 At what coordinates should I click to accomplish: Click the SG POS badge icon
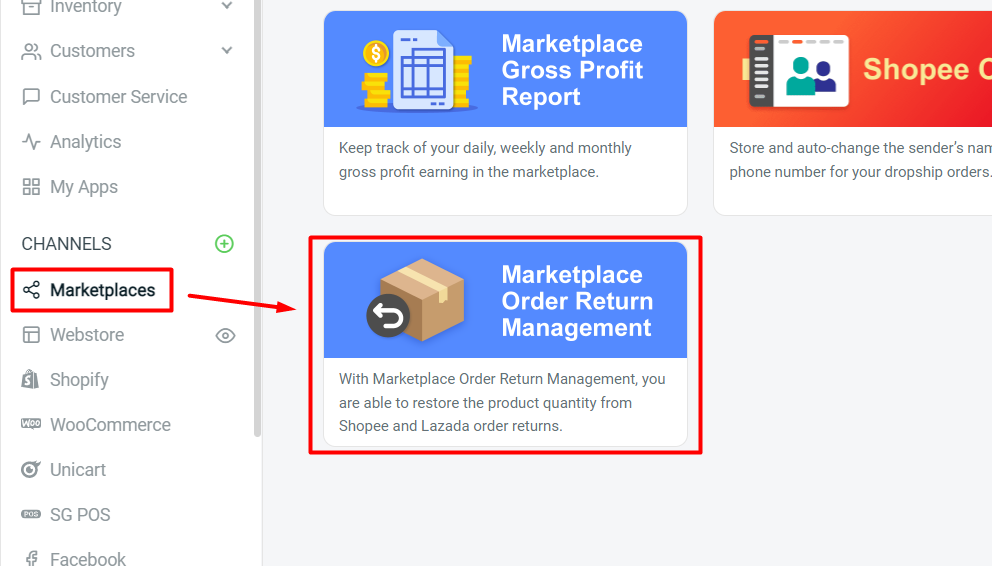click(x=30, y=514)
